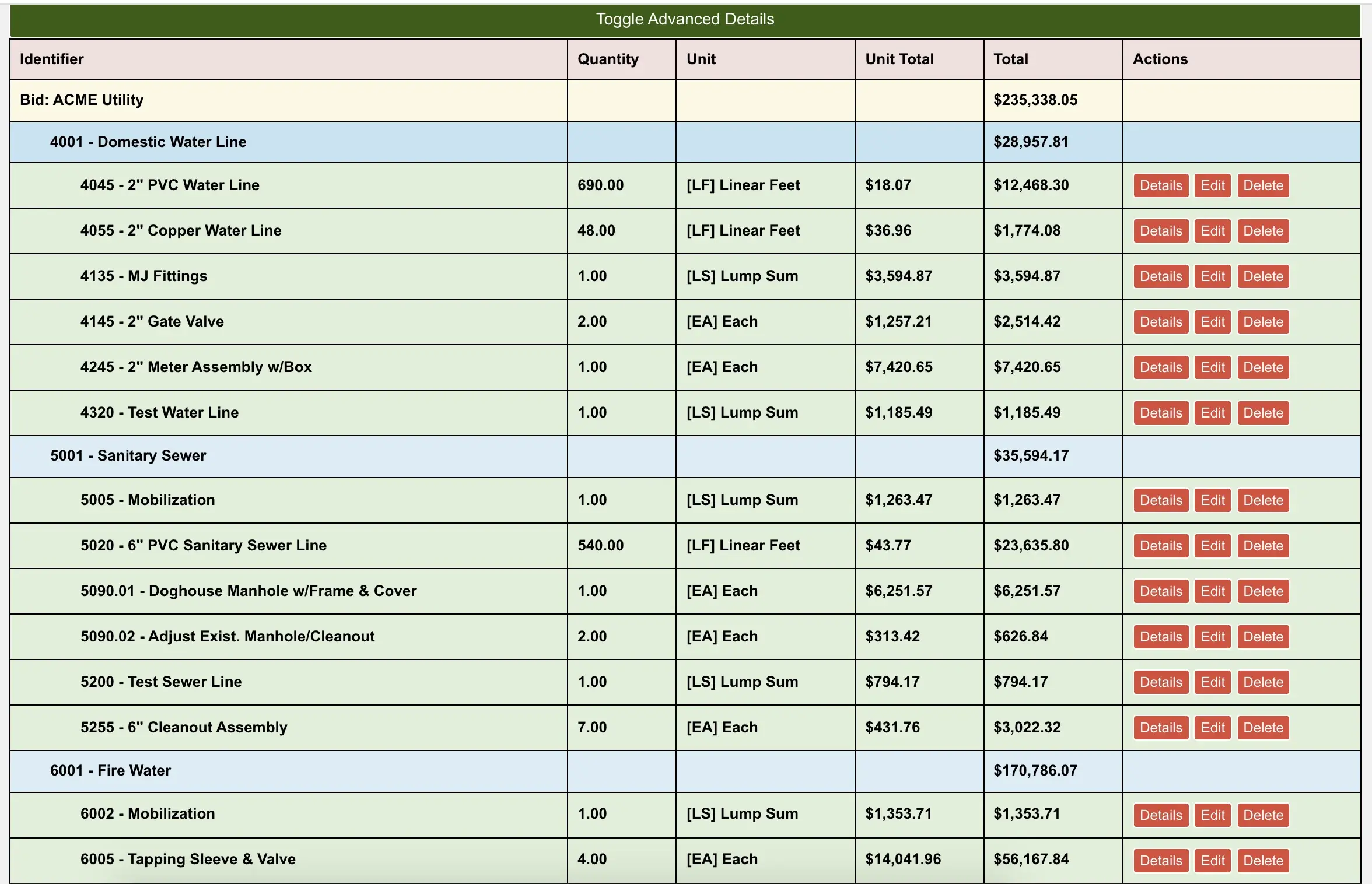Click the Quantity column header
Viewport: 1372px width, 884px height.
click(x=608, y=59)
